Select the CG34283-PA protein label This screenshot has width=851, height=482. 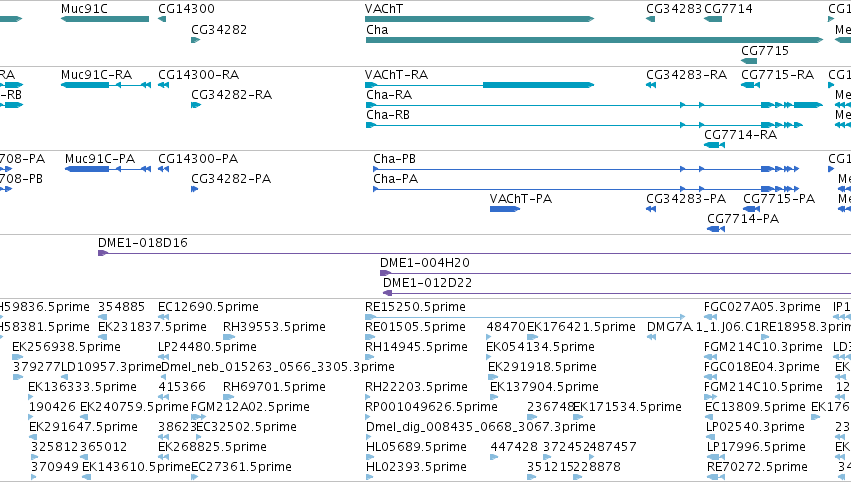pos(686,199)
